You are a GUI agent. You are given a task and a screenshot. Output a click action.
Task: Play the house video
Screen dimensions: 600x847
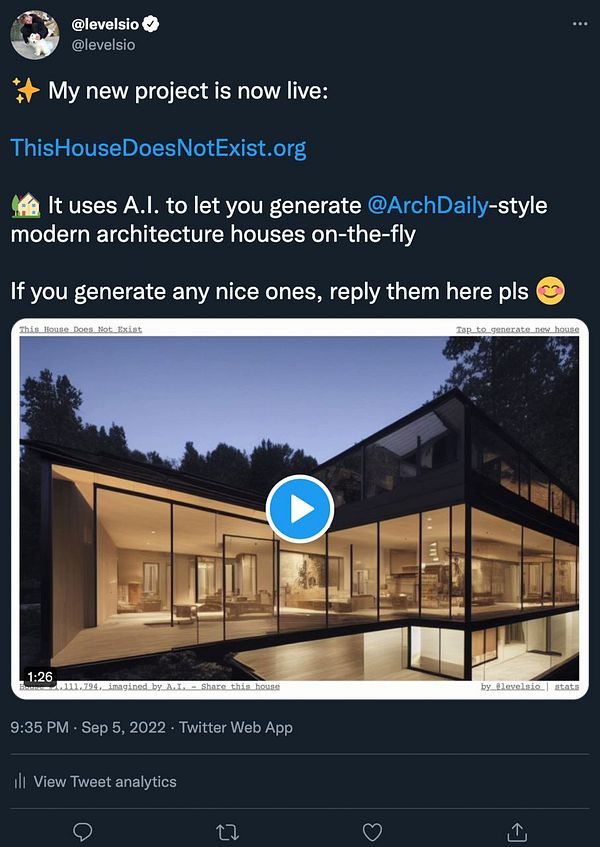click(x=300, y=509)
